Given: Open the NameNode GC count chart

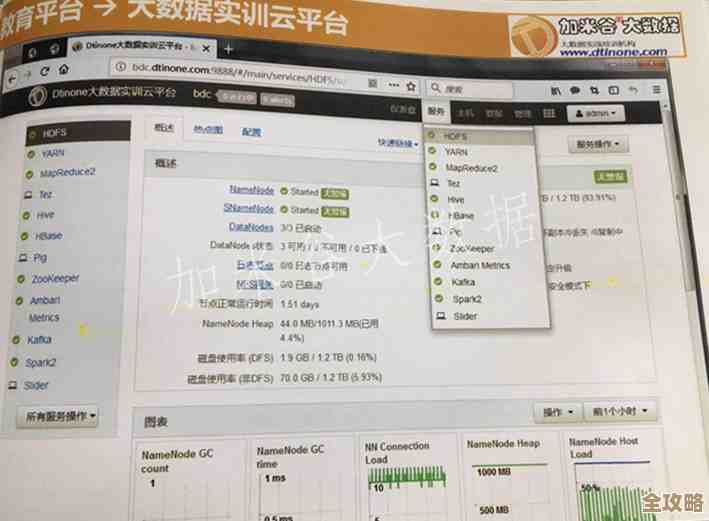Looking at the screenshot, I should 189,480.
